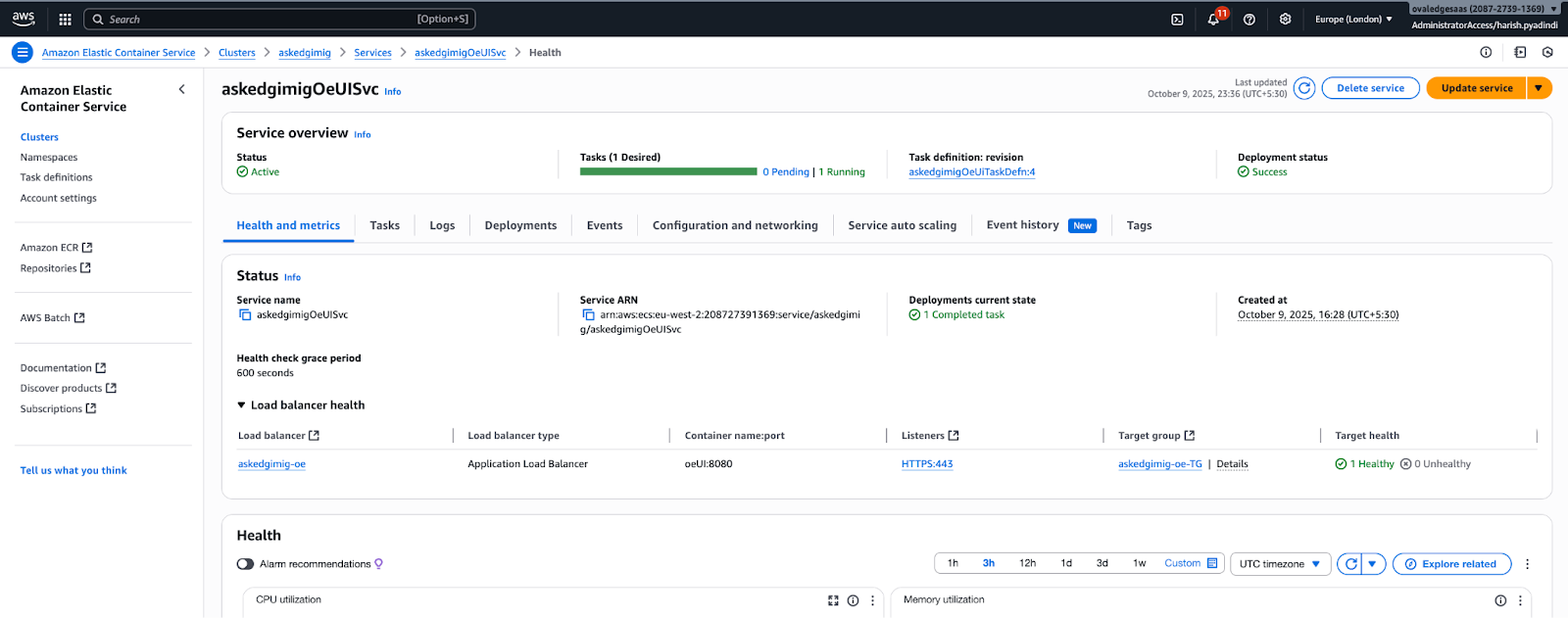
Task: Open the AWS services grid menu
Action: click(x=66, y=19)
